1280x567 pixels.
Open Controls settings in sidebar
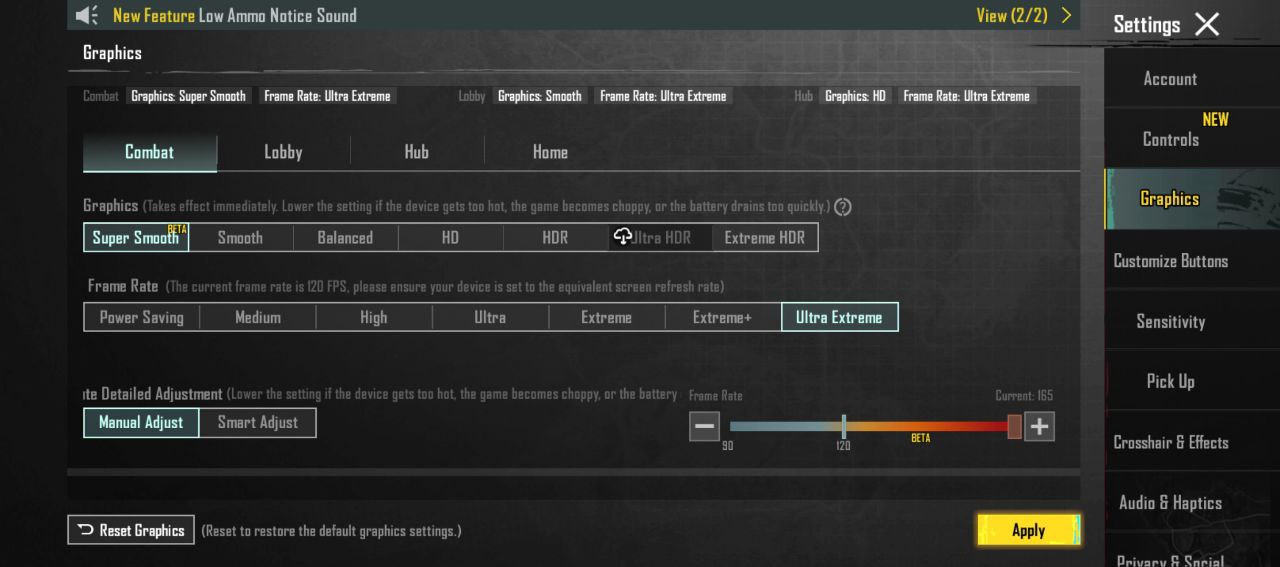point(1171,139)
